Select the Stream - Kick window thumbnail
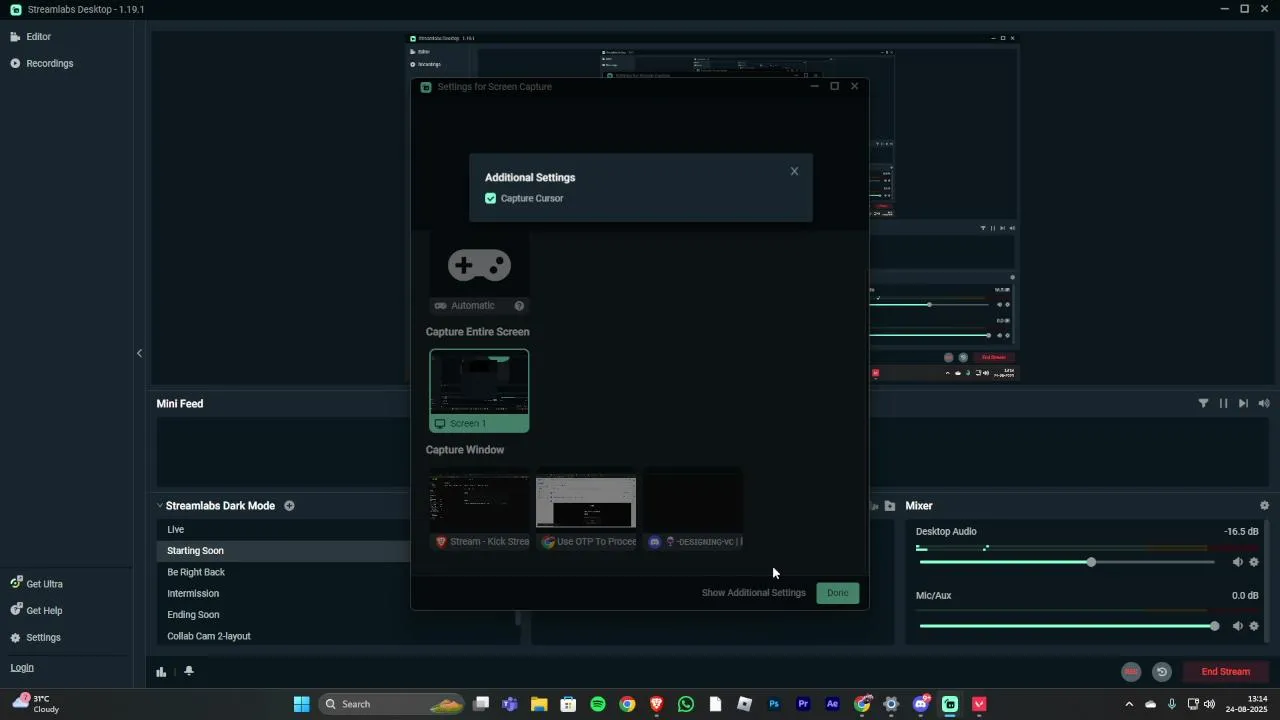The width and height of the screenshot is (1280, 720). (x=480, y=510)
